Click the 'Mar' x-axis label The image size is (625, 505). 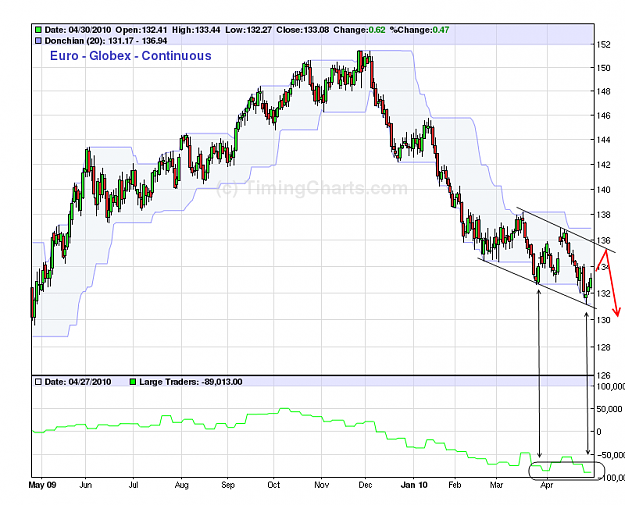coord(496,485)
